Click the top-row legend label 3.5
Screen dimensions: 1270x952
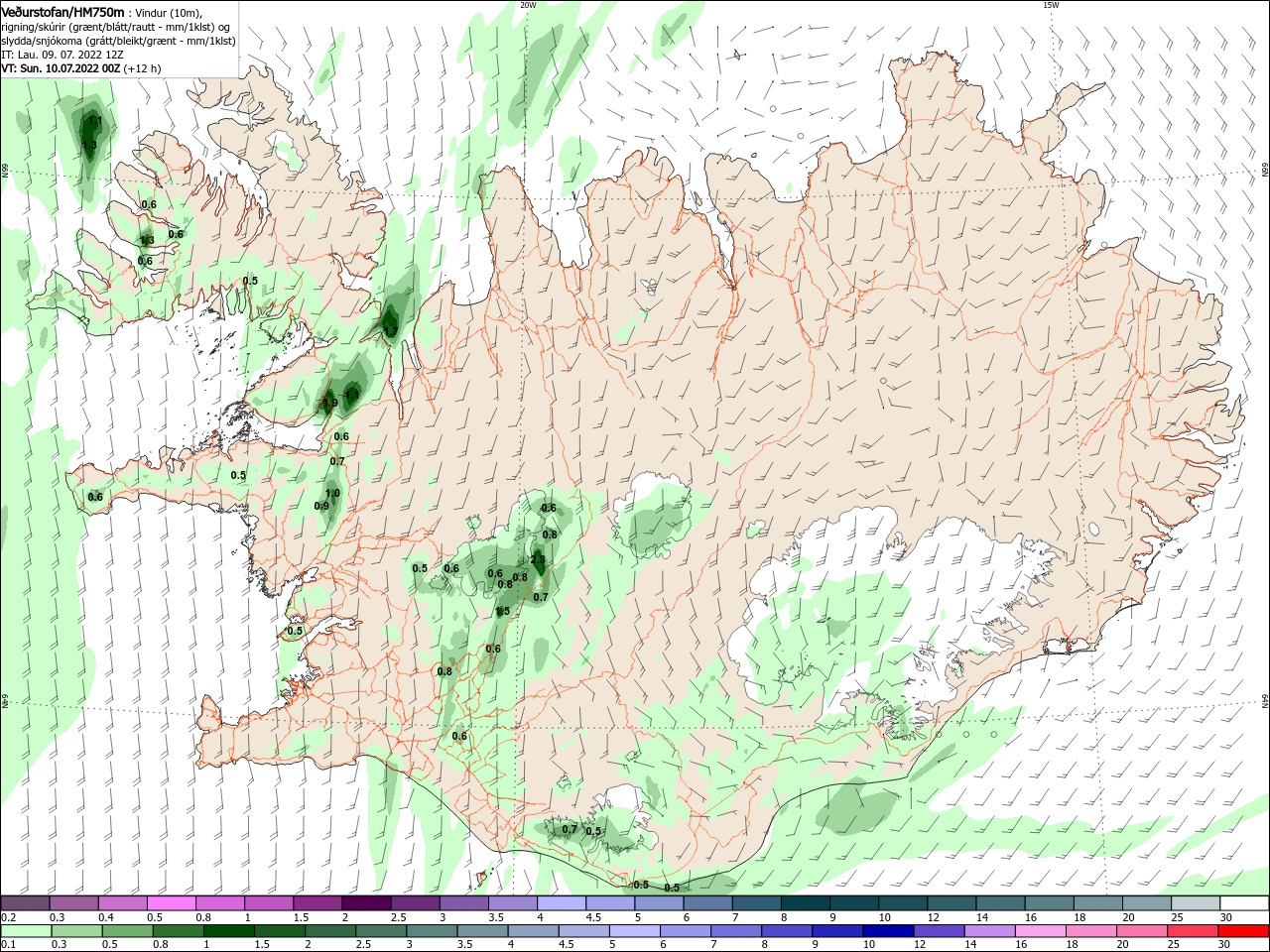[495, 917]
